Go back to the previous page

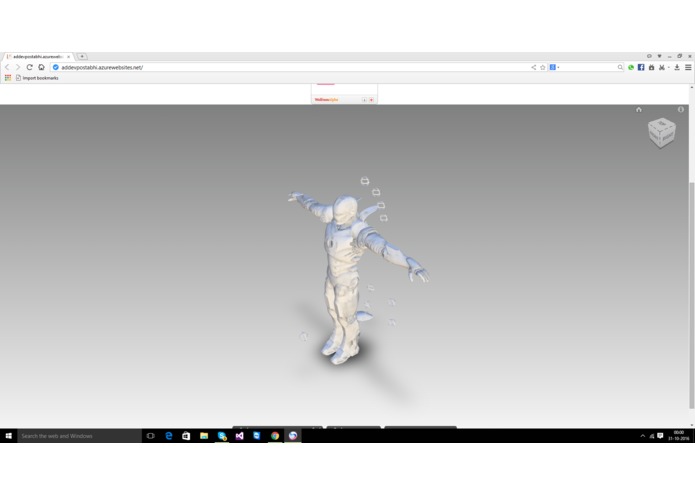(7, 67)
